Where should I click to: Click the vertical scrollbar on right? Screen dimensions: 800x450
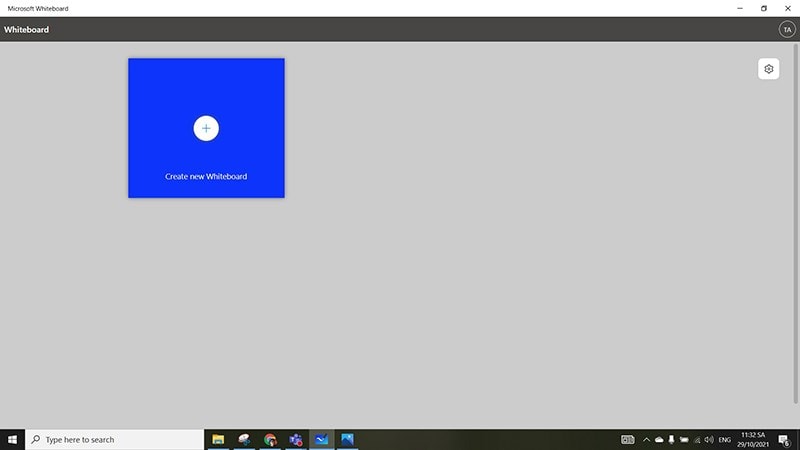click(795, 224)
